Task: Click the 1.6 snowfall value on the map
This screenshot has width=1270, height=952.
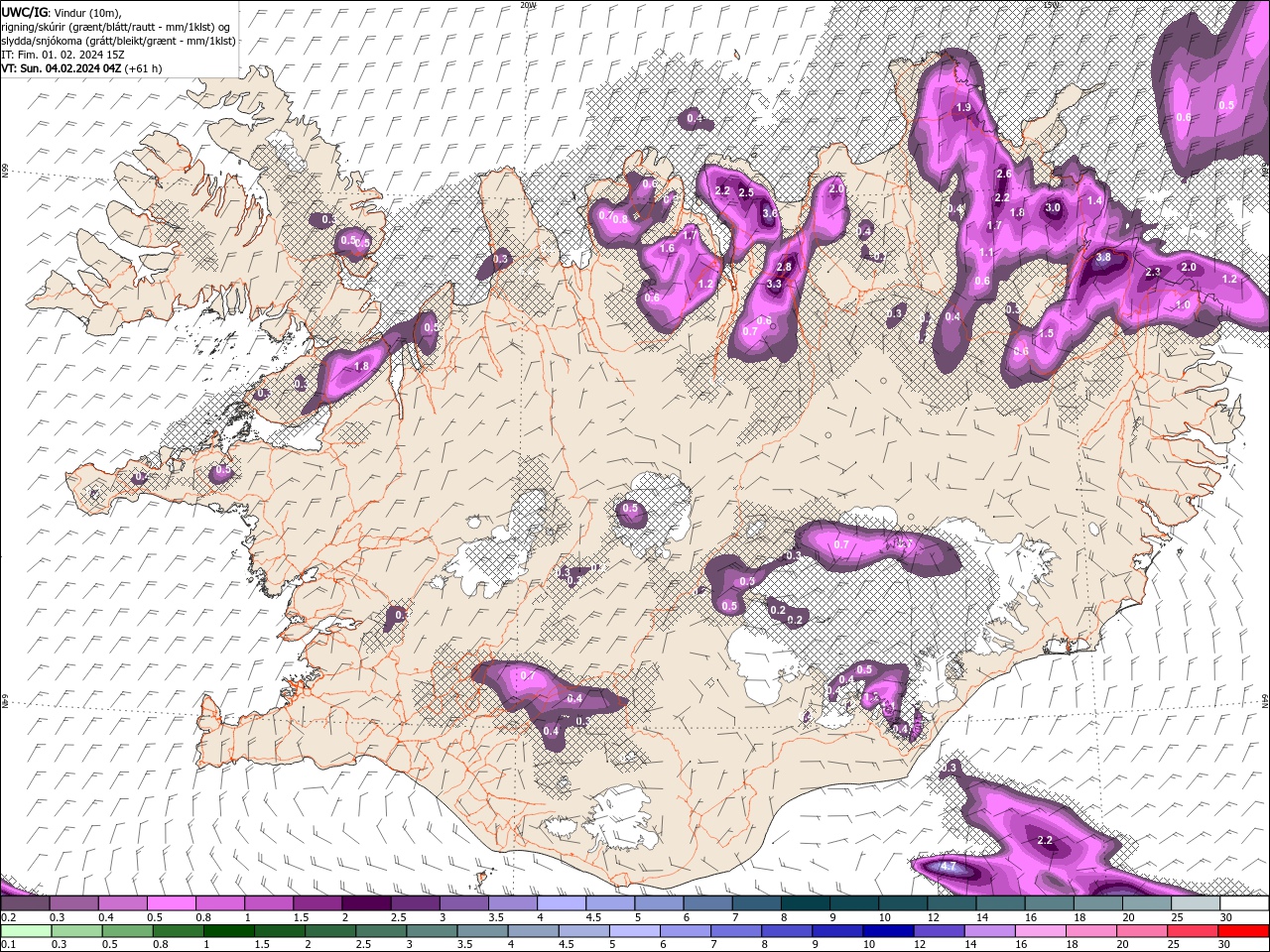Action: [667, 249]
